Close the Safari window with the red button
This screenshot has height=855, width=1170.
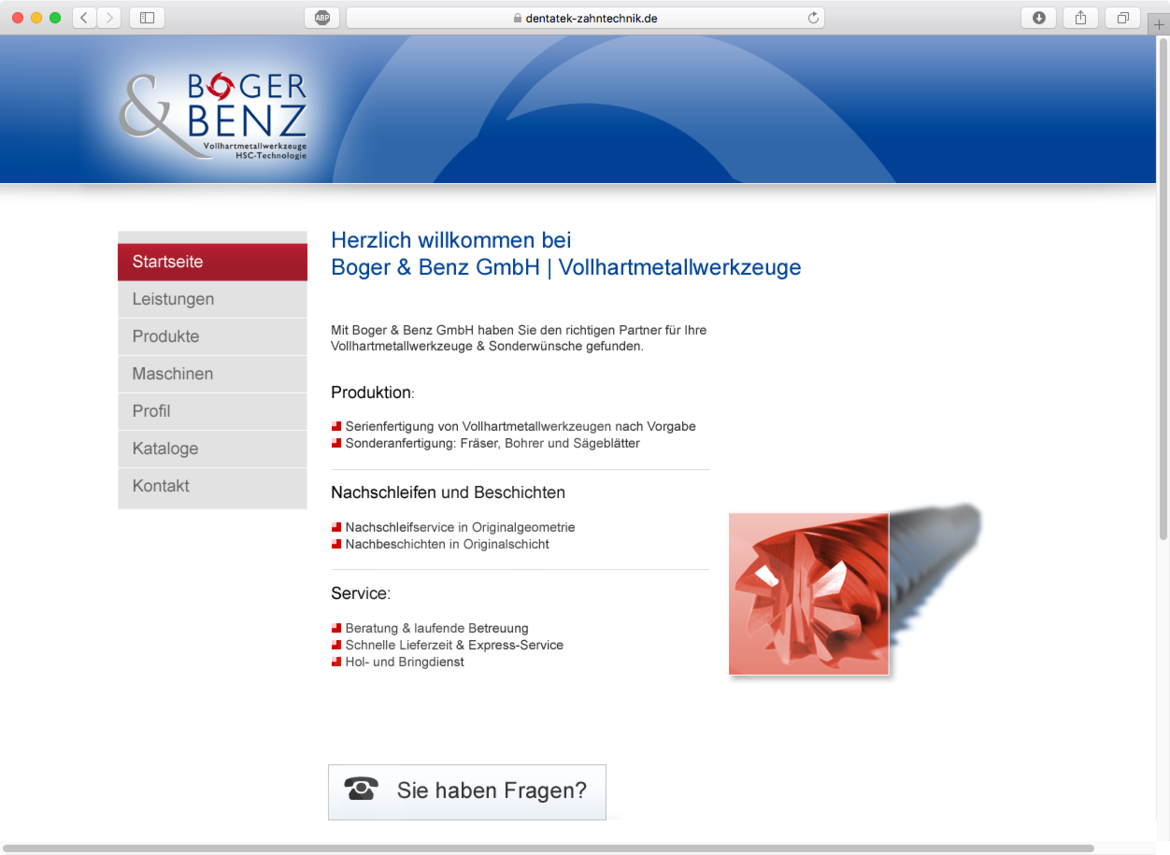(18, 18)
